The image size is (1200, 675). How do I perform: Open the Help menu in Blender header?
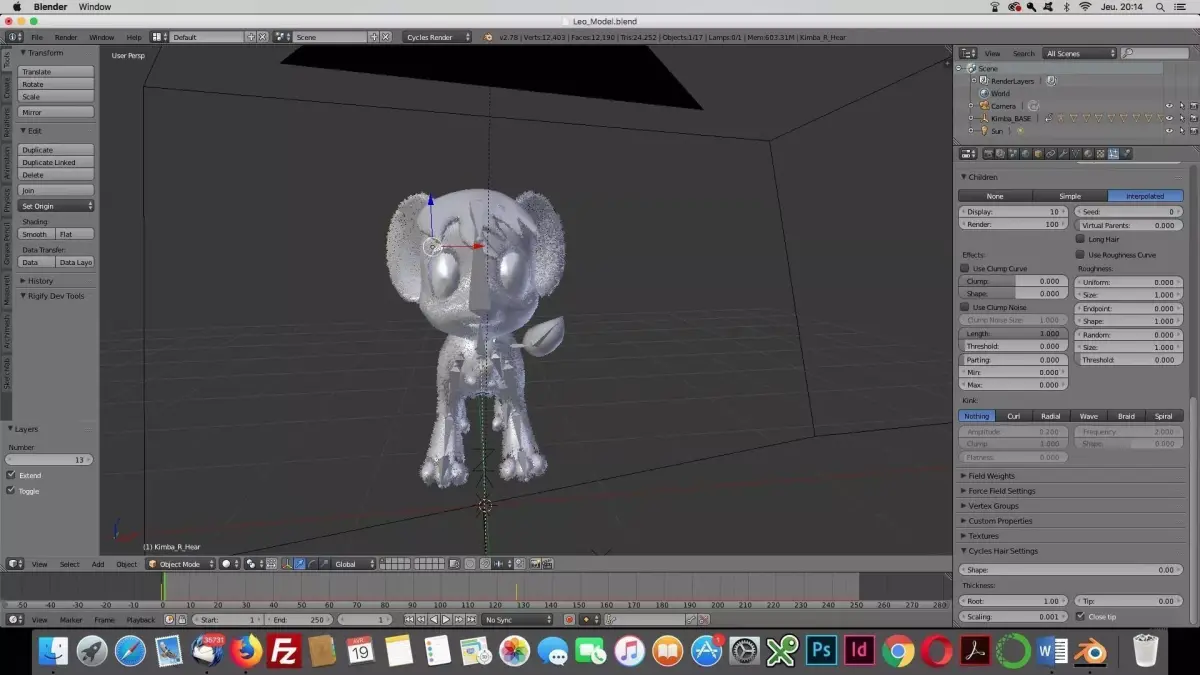134,37
